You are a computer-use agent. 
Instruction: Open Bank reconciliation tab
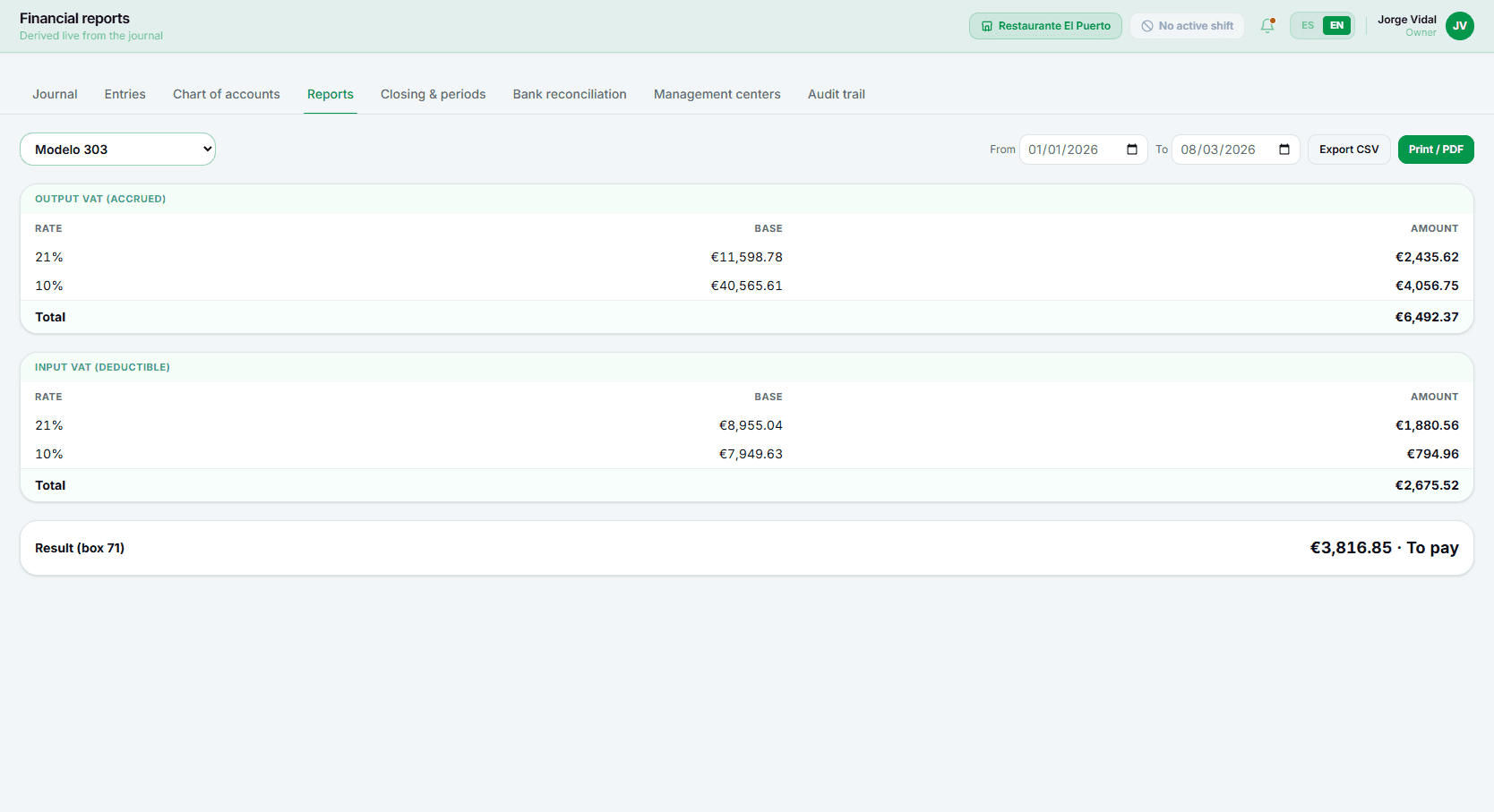click(x=570, y=94)
